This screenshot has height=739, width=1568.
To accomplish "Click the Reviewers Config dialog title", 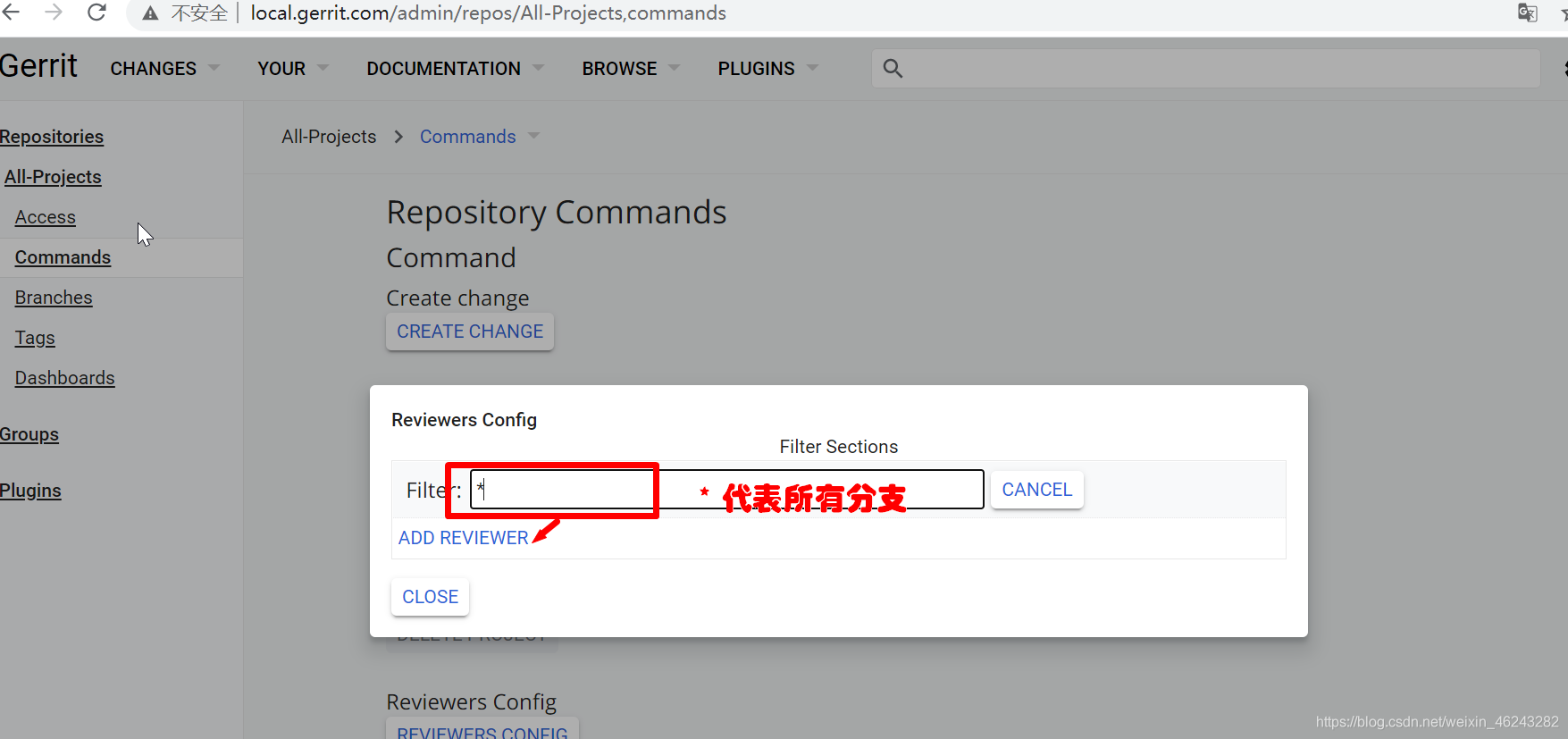I will [464, 420].
